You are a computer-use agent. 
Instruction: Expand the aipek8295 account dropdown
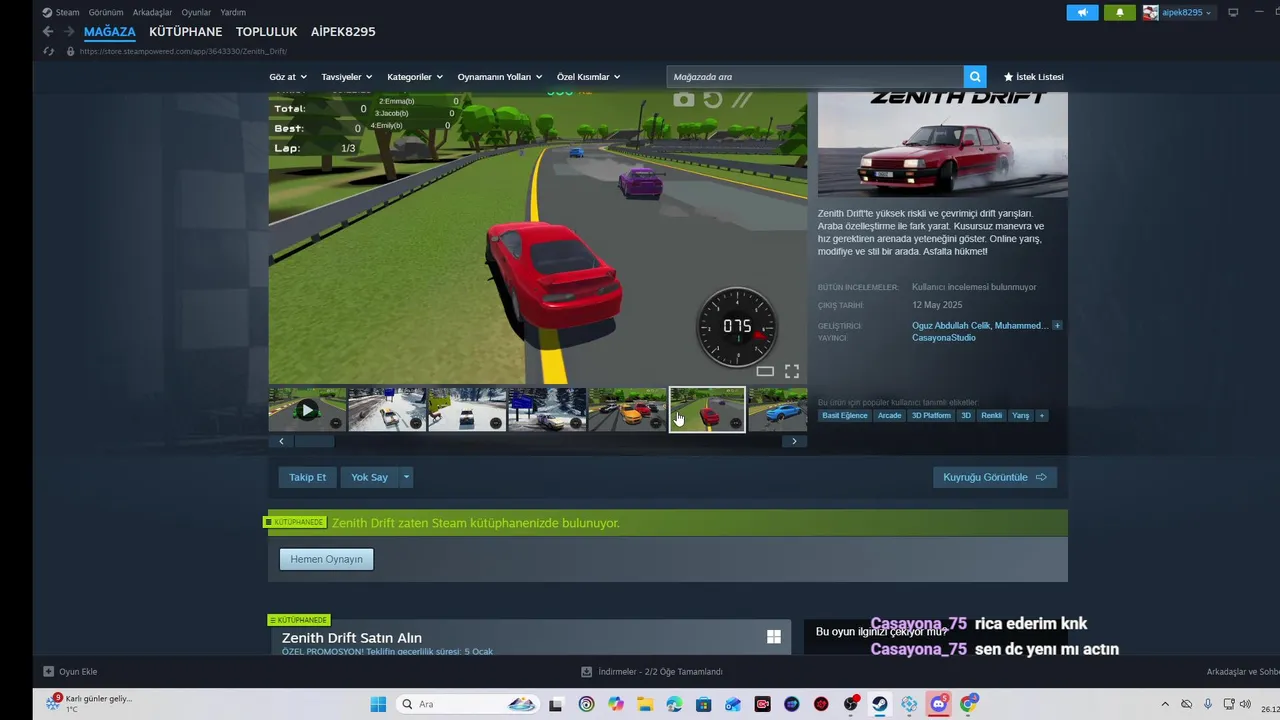[1179, 12]
